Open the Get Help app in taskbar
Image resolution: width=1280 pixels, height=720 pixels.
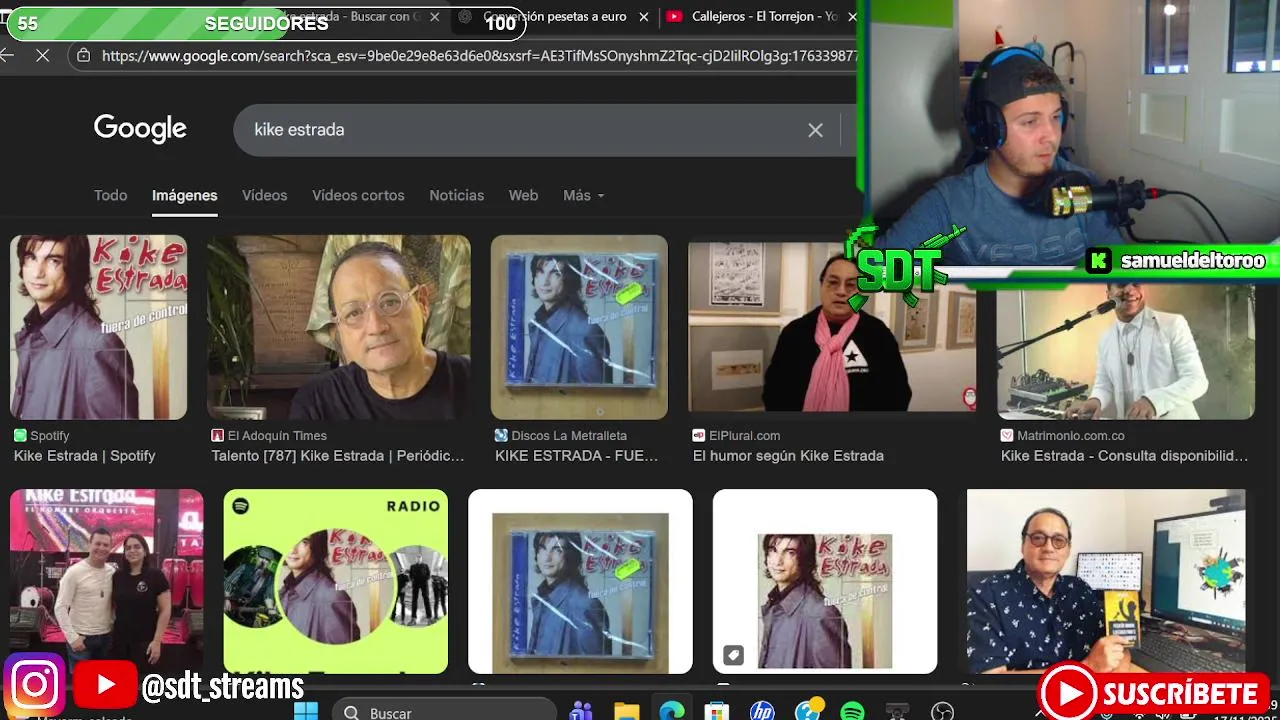pyautogui.click(x=808, y=711)
